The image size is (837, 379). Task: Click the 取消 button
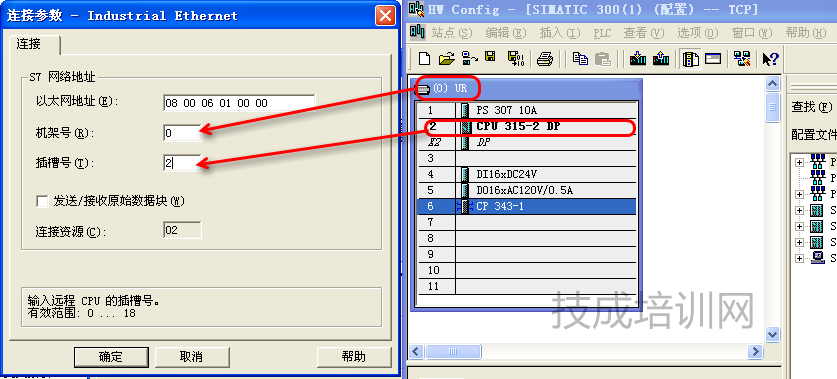(x=191, y=357)
